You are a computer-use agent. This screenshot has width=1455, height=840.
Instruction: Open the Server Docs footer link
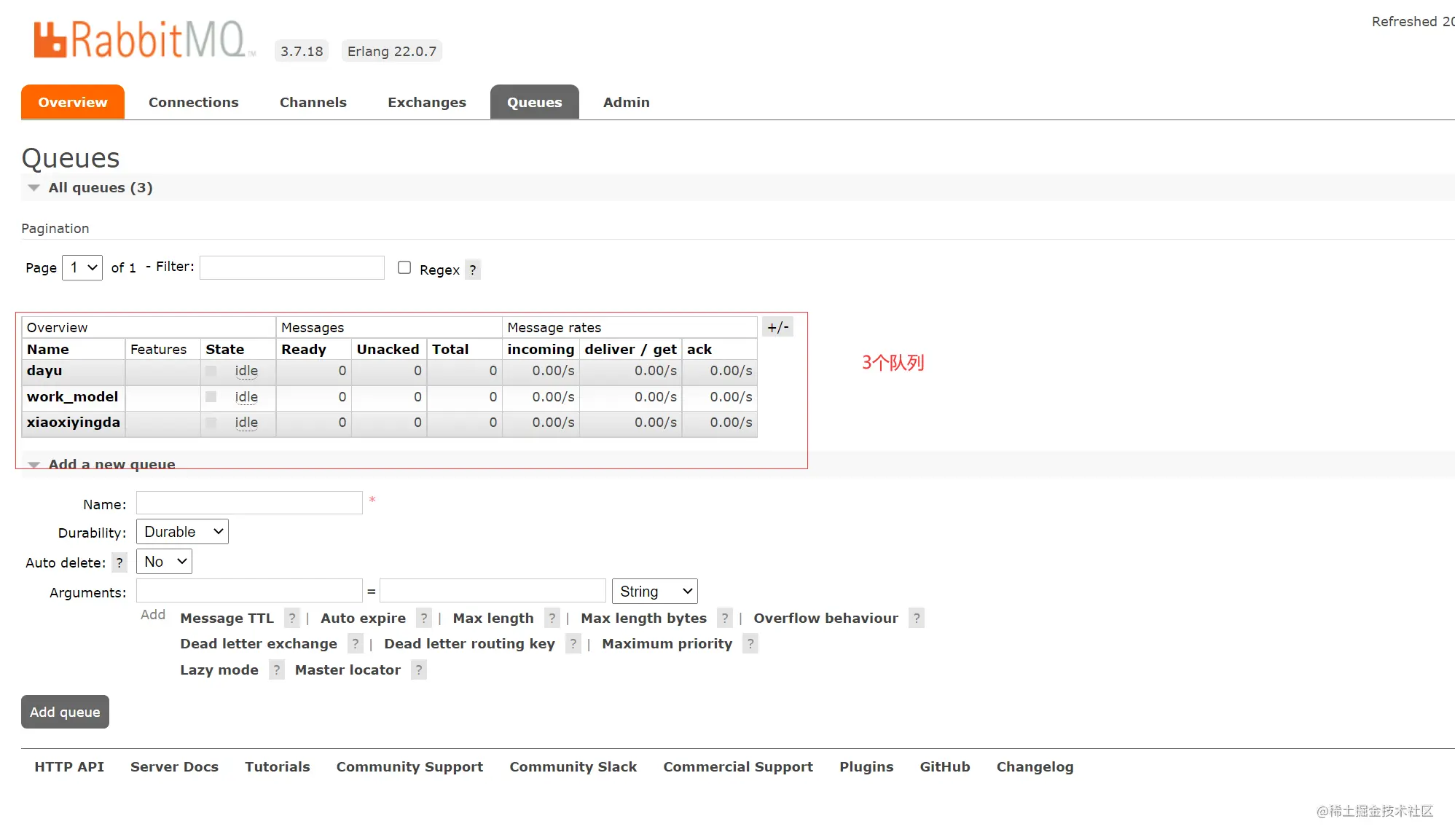[174, 767]
